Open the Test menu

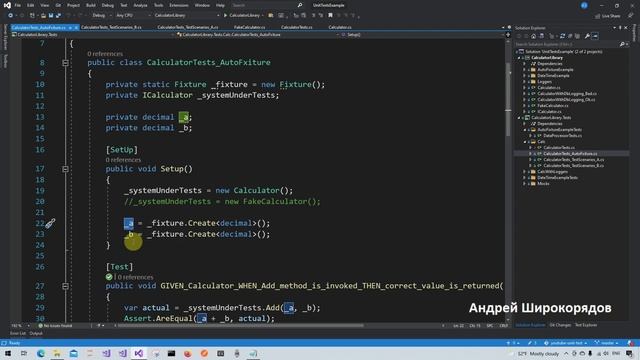click(123, 5)
